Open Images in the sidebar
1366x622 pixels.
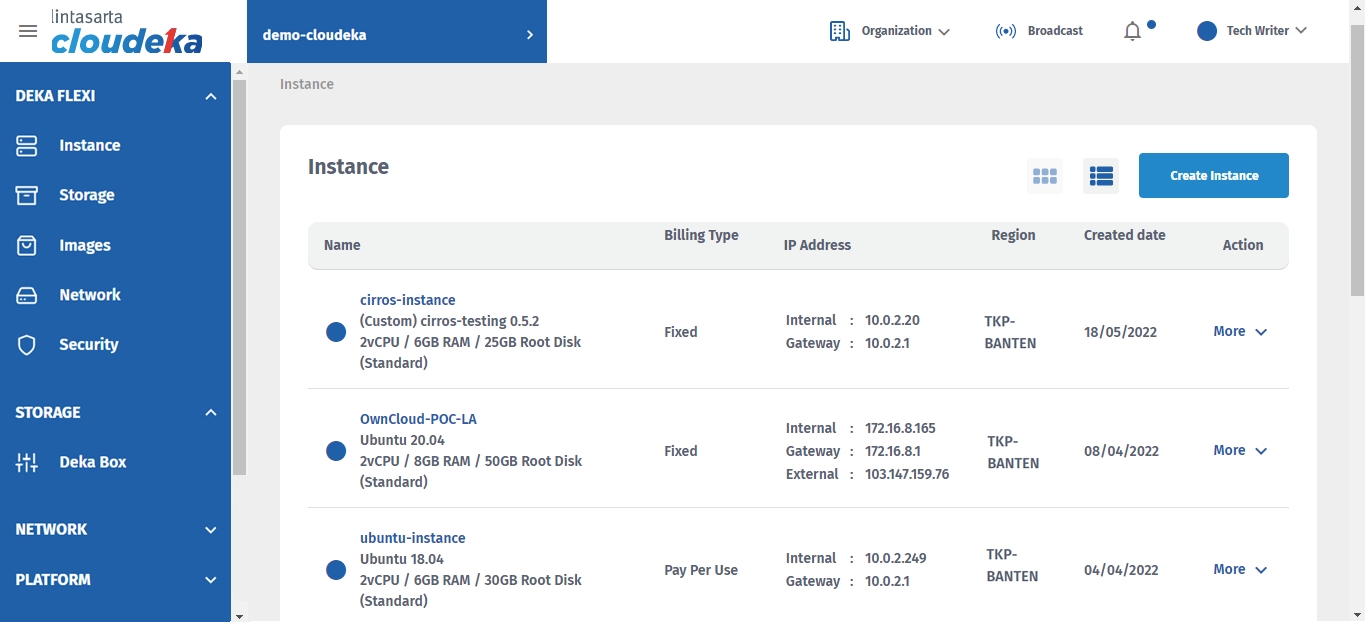[x=84, y=245]
